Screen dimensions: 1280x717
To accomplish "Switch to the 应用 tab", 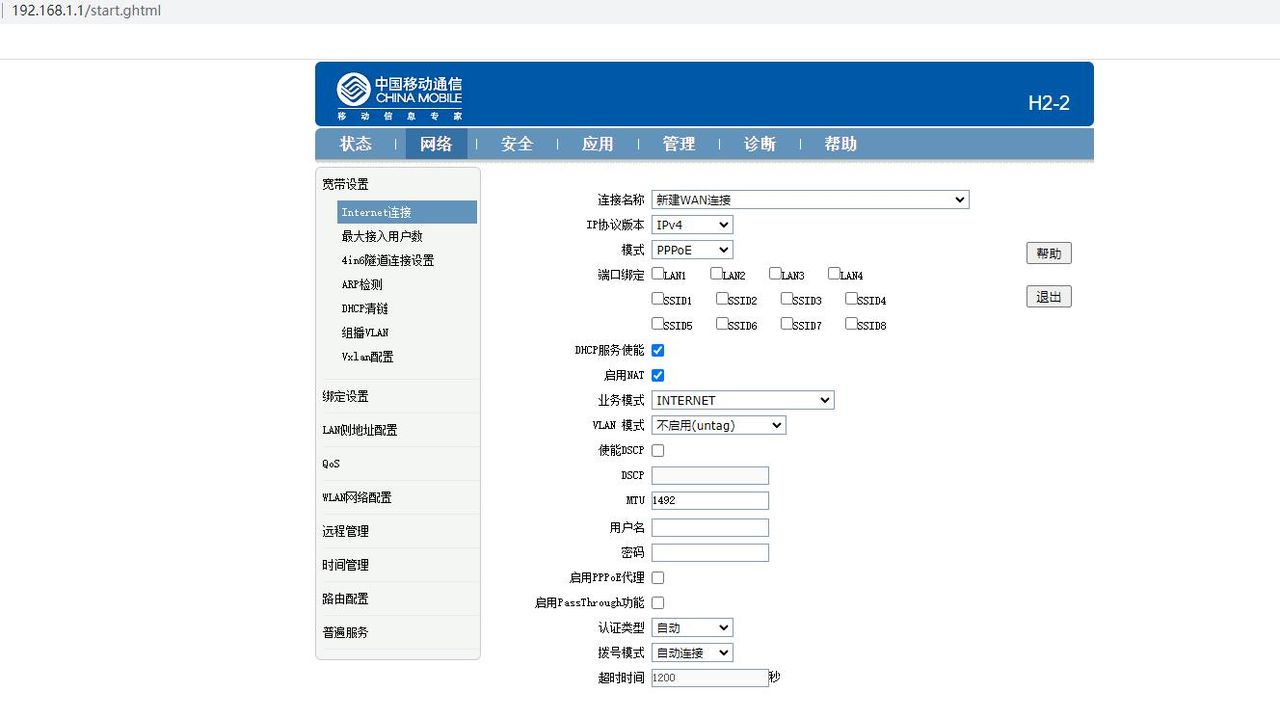I will tap(598, 144).
